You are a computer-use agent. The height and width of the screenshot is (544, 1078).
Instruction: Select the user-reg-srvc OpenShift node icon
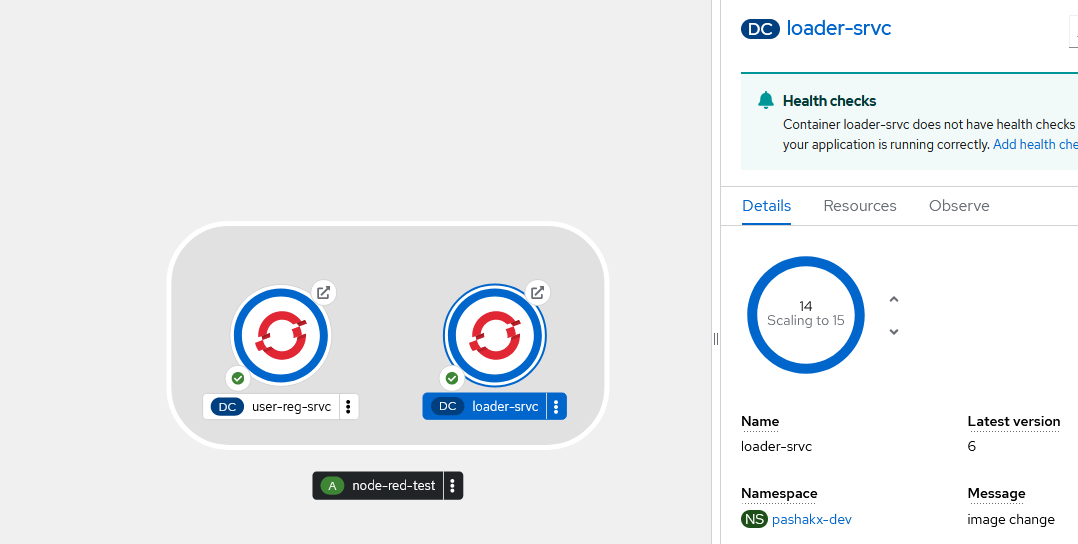[280, 335]
